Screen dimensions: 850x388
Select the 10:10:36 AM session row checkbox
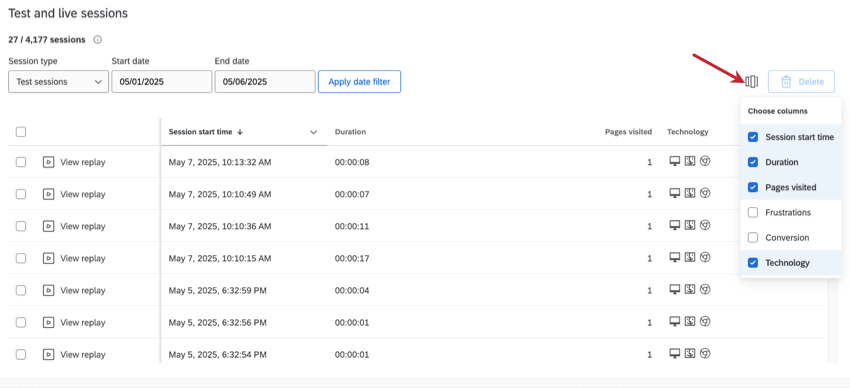point(21,226)
